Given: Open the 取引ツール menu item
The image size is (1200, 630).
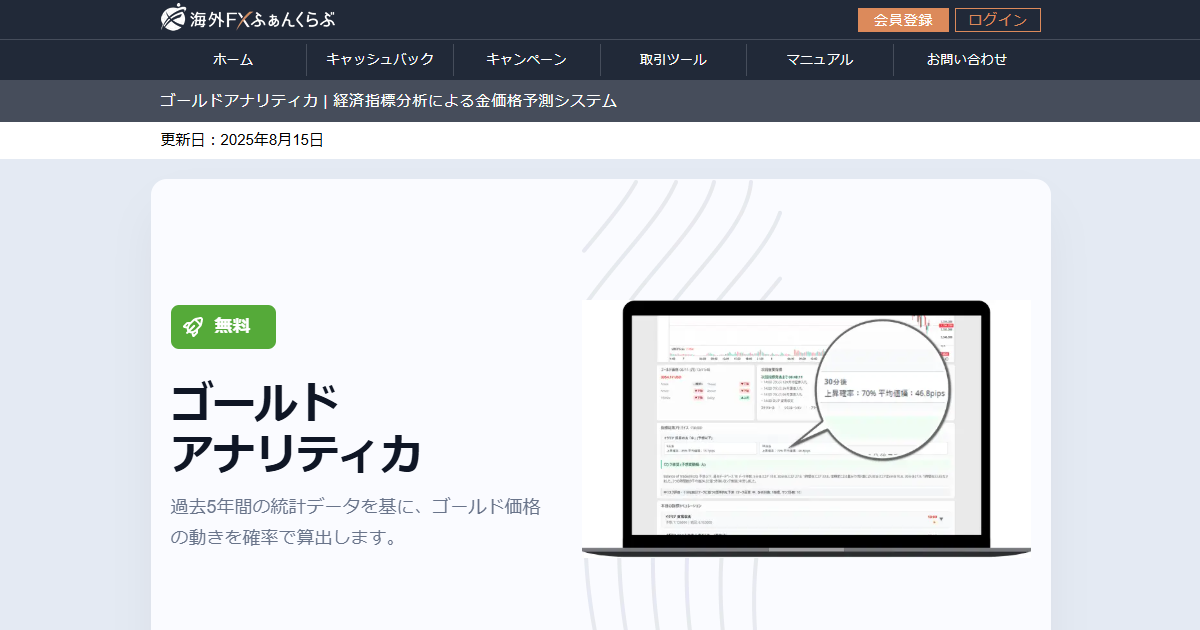Looking at the screenshot, I should 672,59.
